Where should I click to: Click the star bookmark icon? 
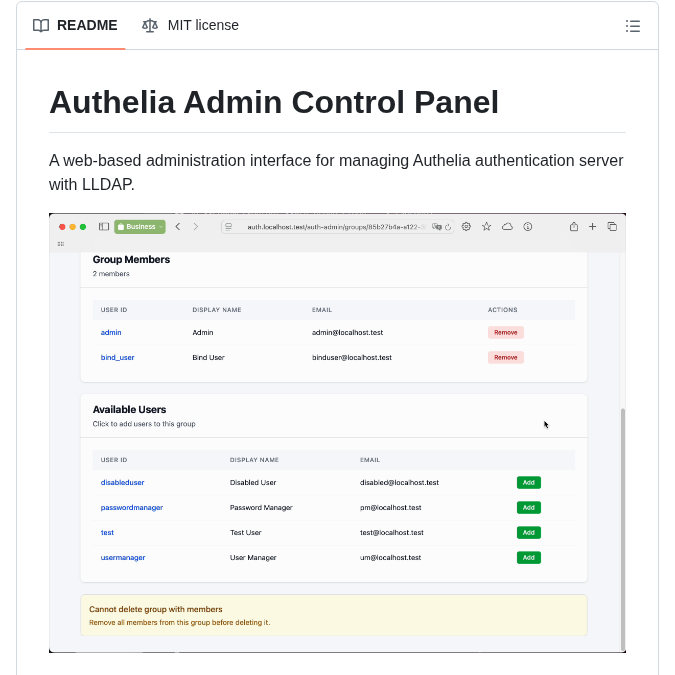486,226
